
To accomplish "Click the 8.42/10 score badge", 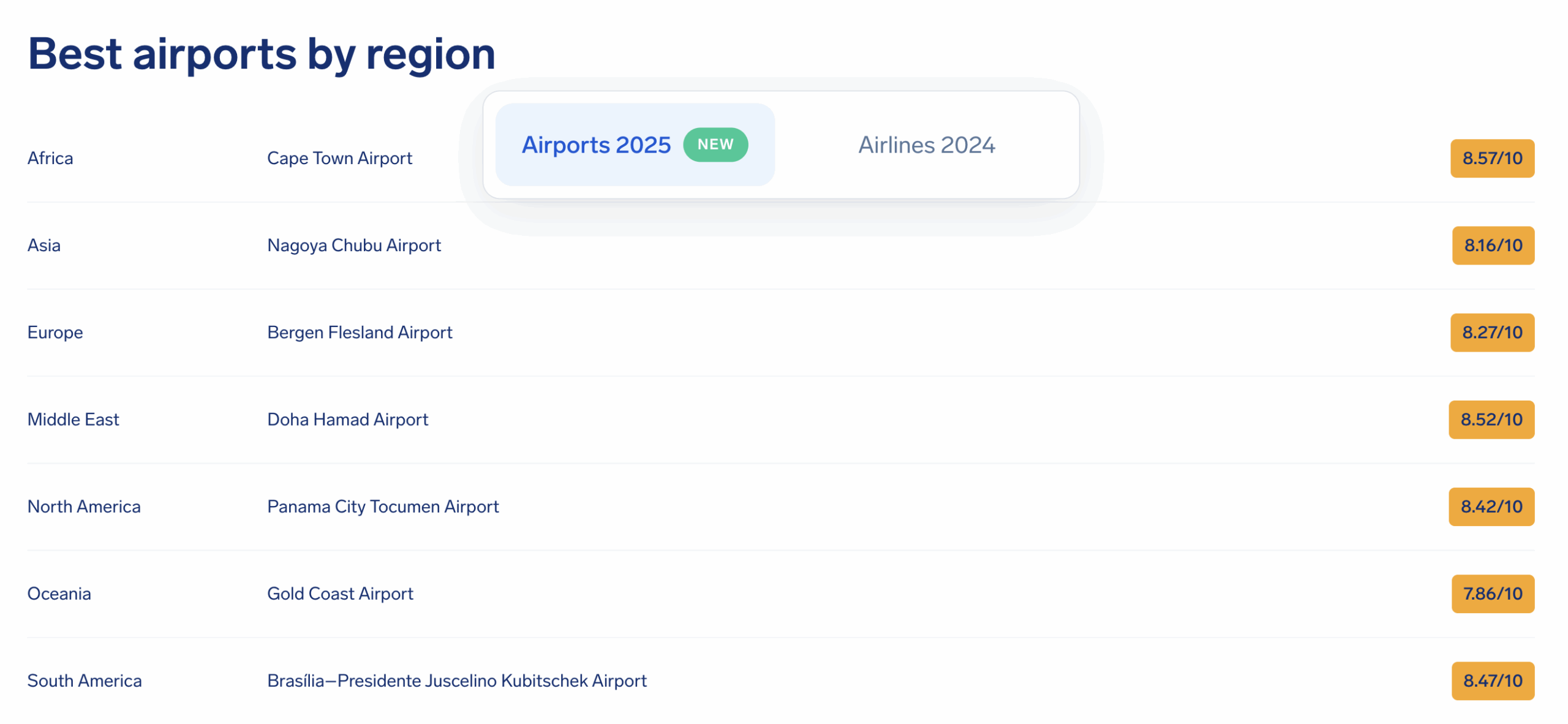I will coord(1490,507).
